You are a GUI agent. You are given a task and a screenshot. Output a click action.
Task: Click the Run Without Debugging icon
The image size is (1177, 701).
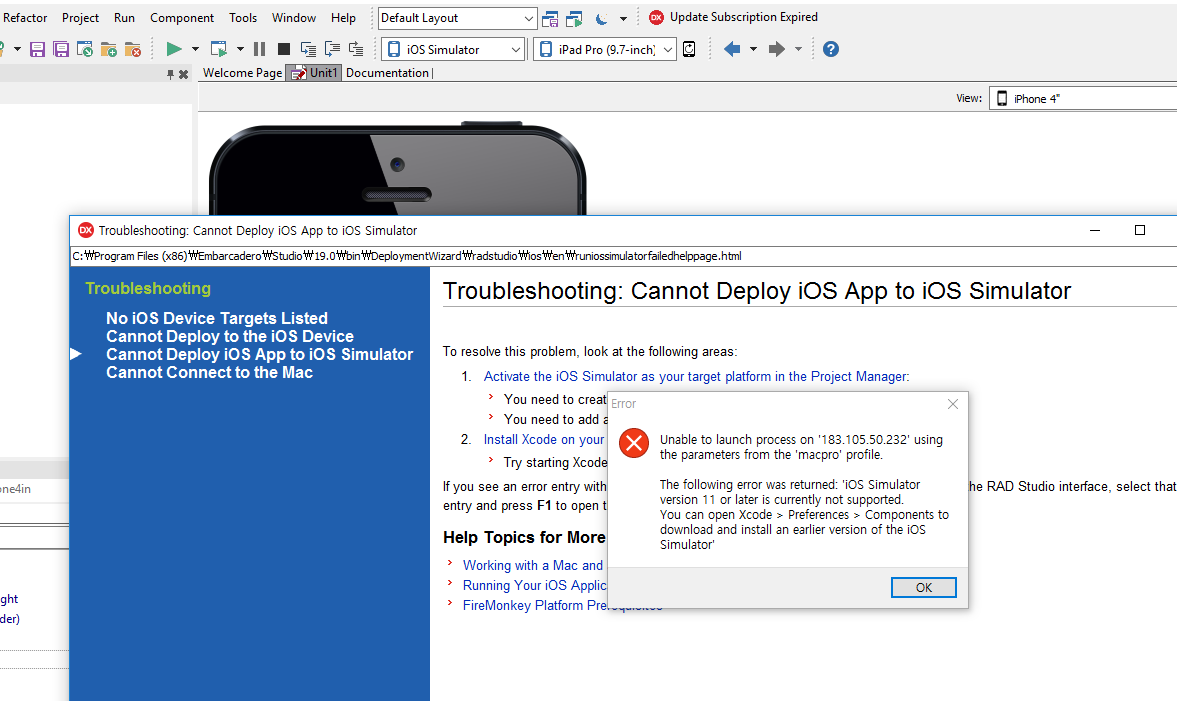(x=219, y=49)
